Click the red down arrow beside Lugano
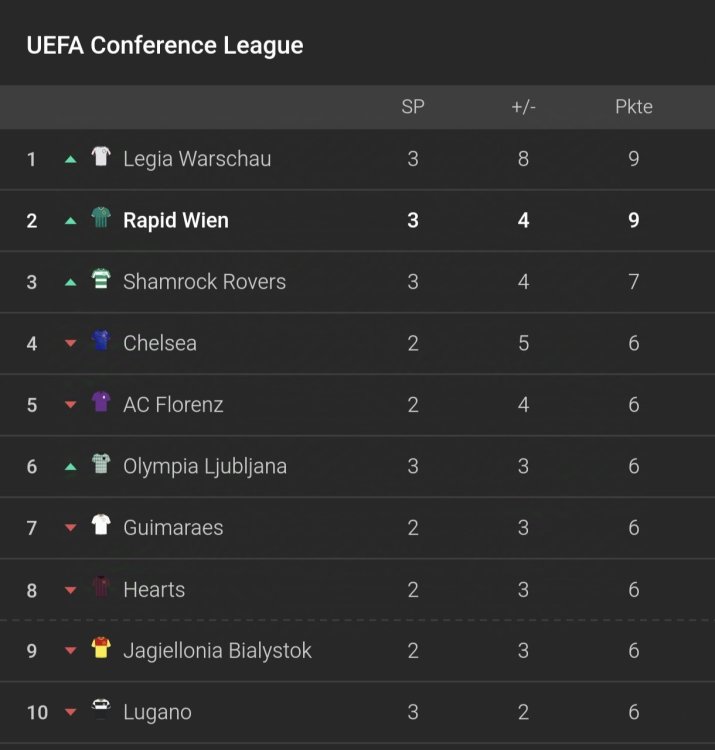 click(70, 713)
